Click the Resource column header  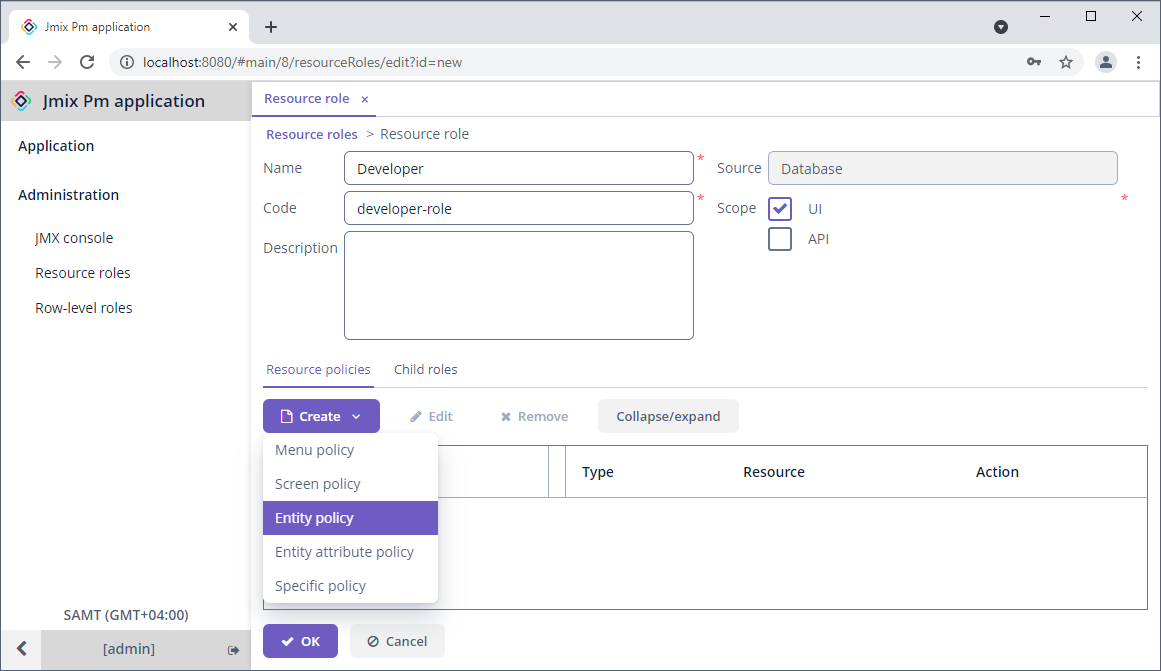point(774,472)
